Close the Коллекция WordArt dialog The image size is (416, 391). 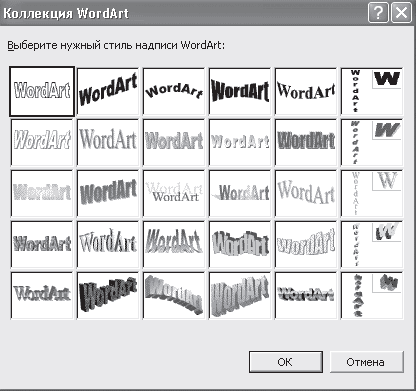[x=401, y=13]
